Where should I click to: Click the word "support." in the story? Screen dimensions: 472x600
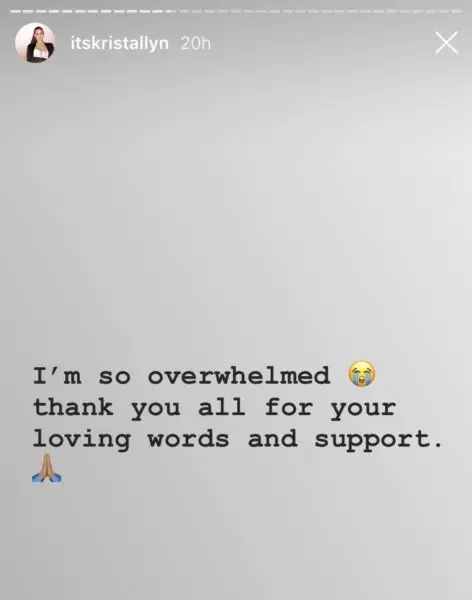point(378,440)
